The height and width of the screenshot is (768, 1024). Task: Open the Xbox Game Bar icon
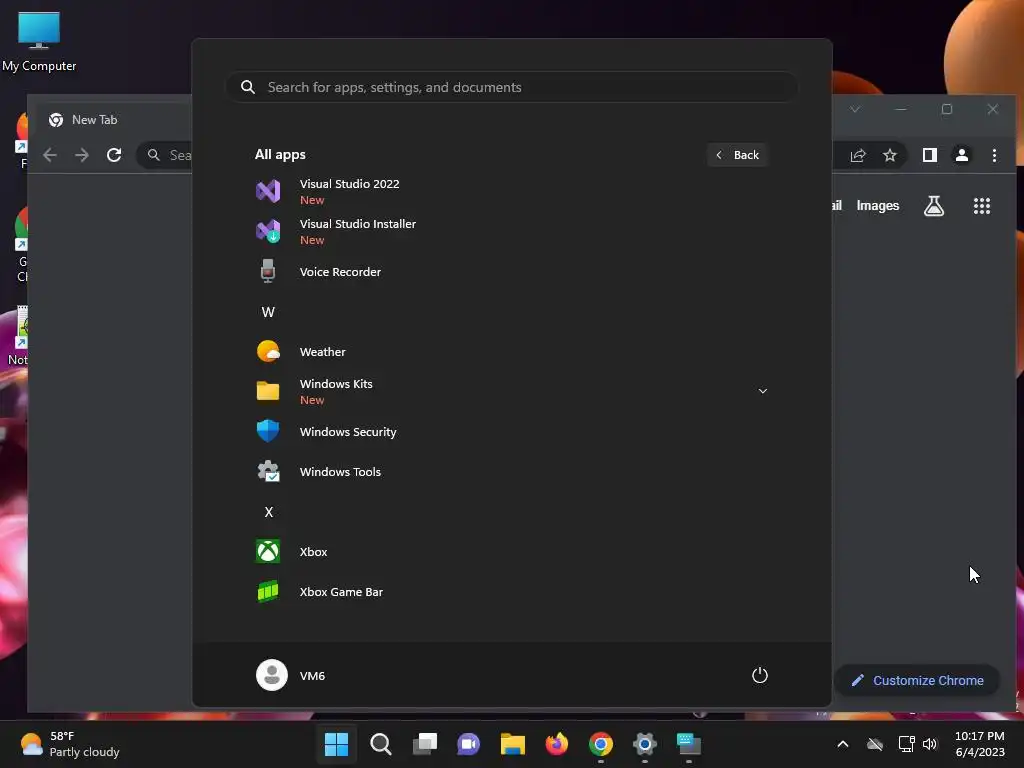(268, 592)
